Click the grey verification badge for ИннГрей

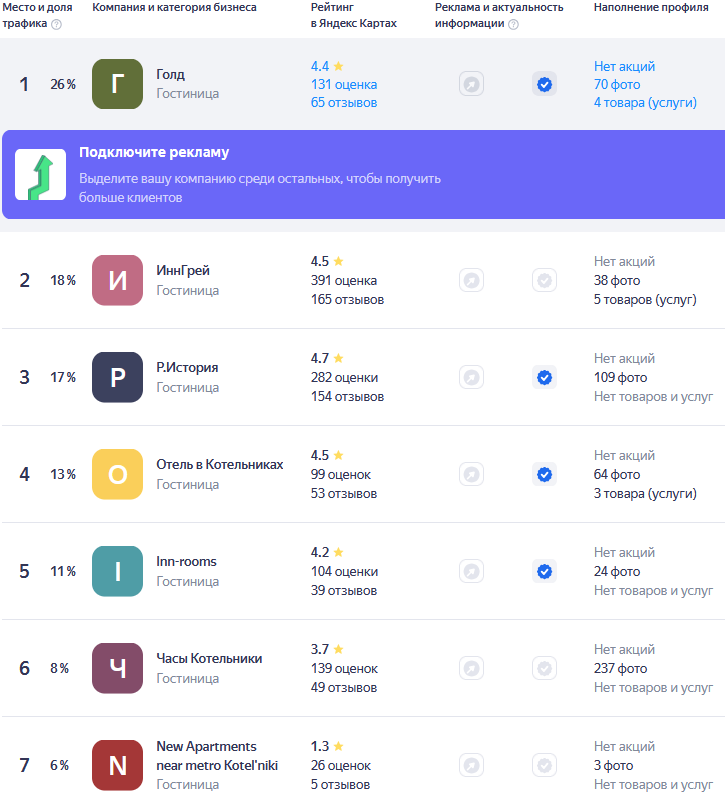[x=544, y=280]
